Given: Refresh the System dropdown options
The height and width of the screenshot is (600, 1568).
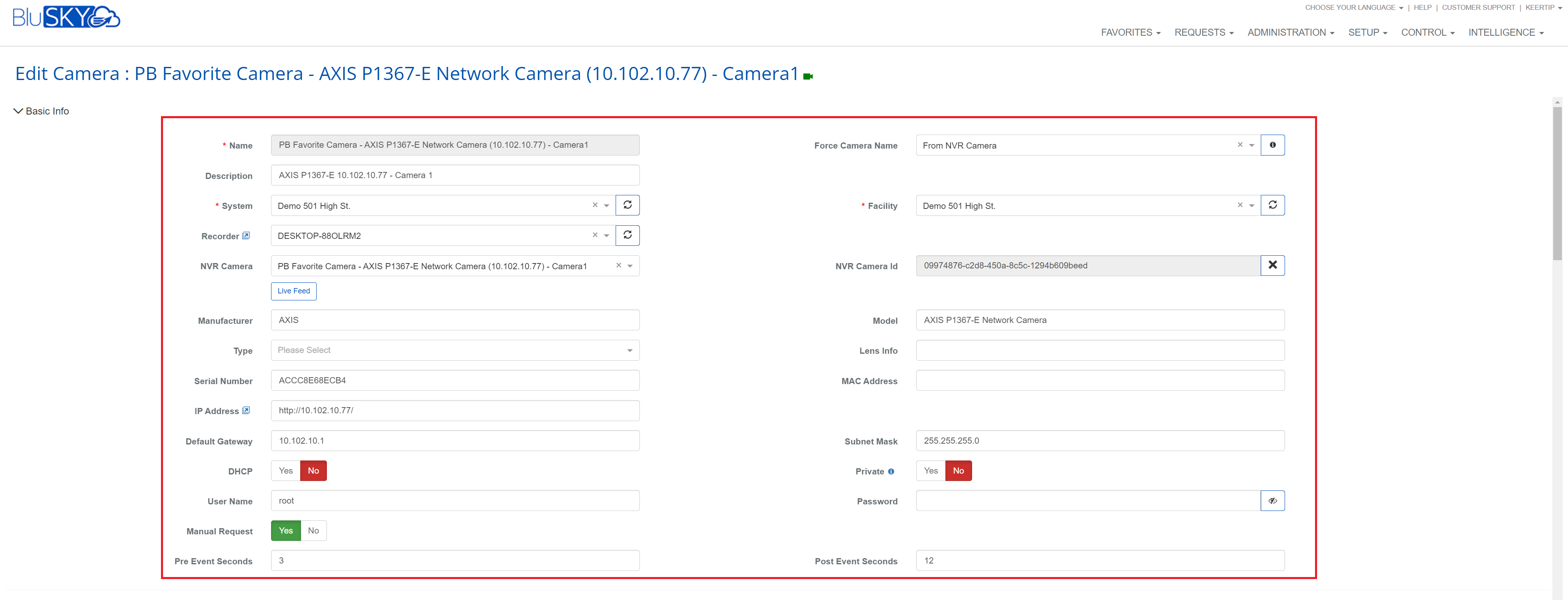Looking at the screenshot, I should (x=628, y=205).
